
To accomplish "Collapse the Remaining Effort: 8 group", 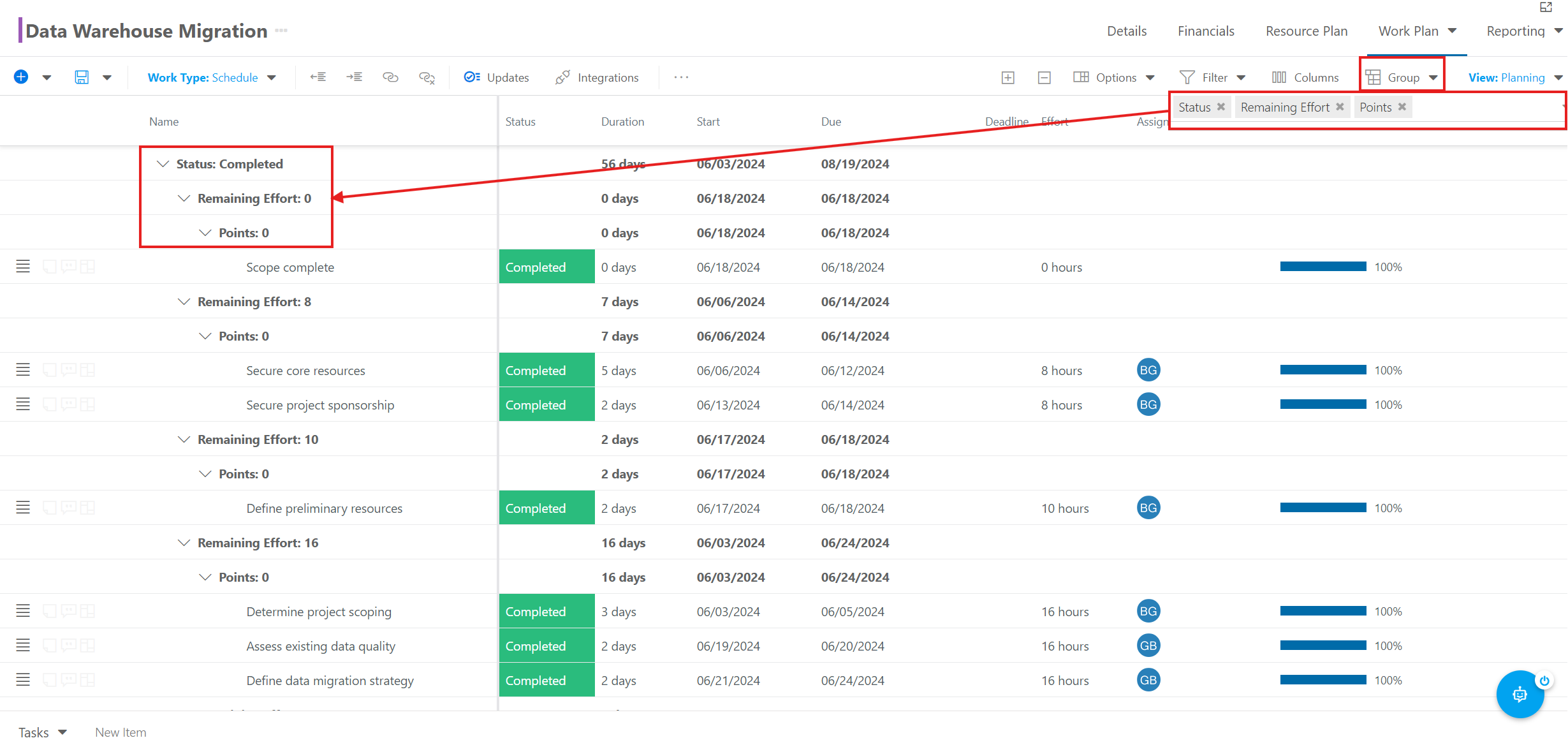I will [x=184, y=302].
